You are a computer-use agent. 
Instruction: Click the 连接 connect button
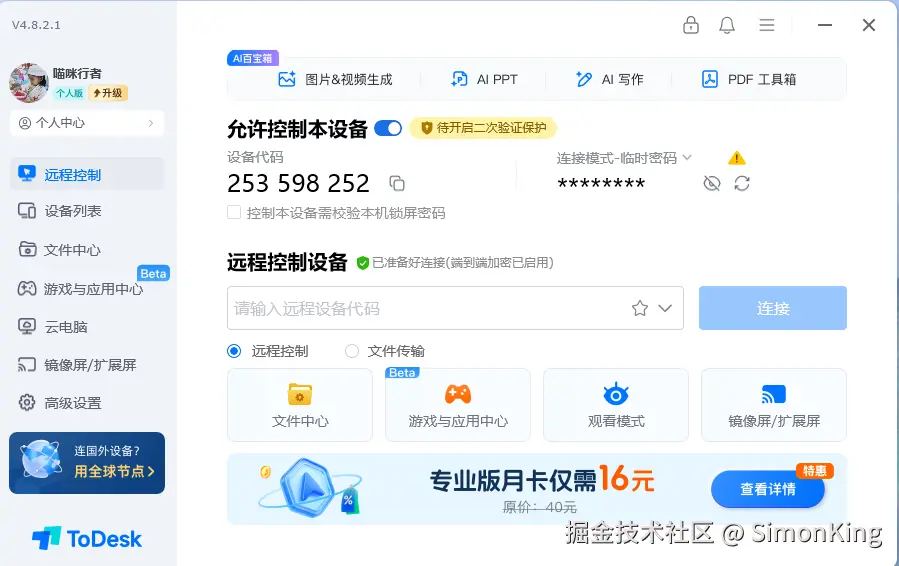(772, 308)
